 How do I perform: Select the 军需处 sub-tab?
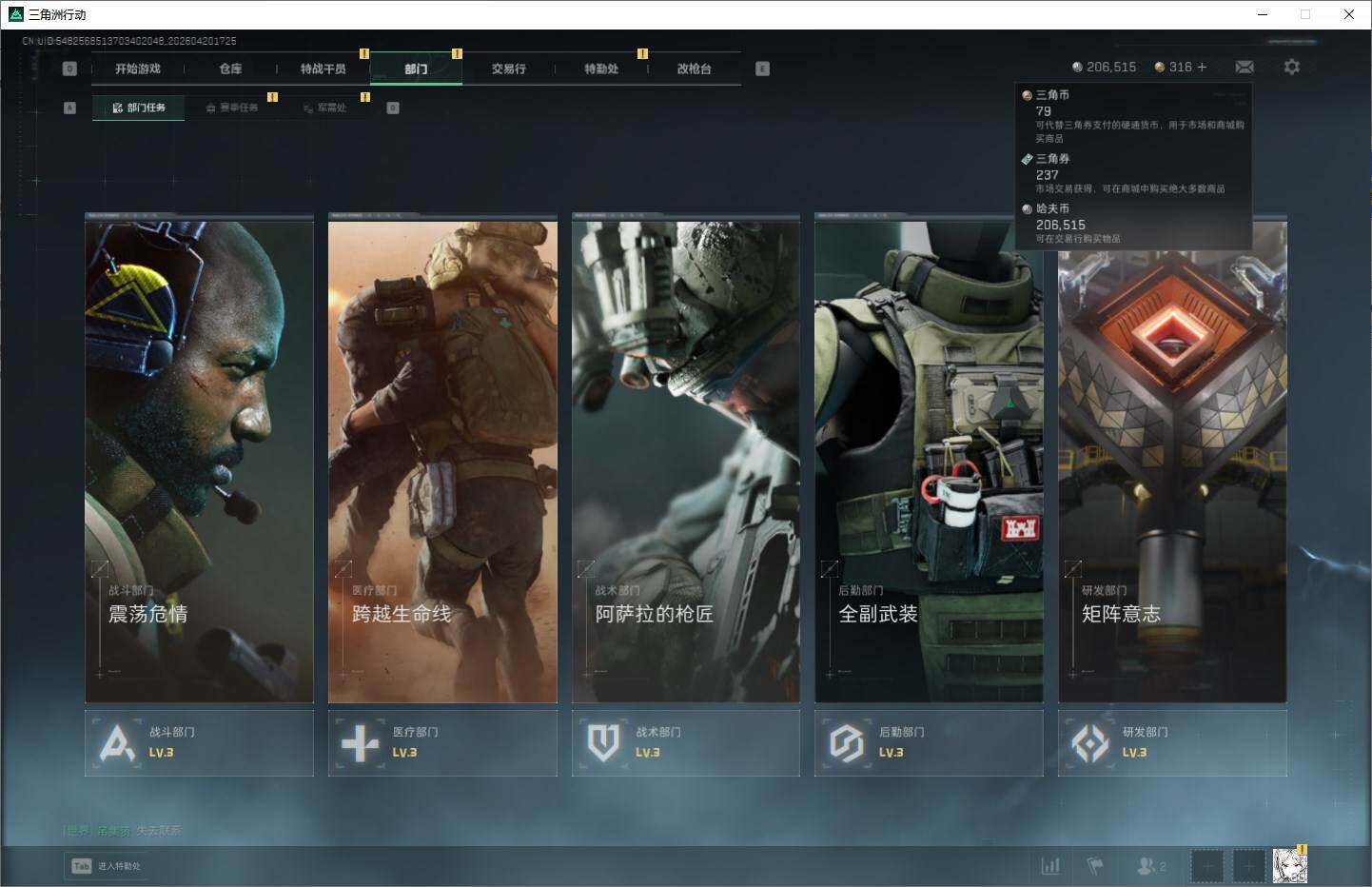(x=325, y=108)
